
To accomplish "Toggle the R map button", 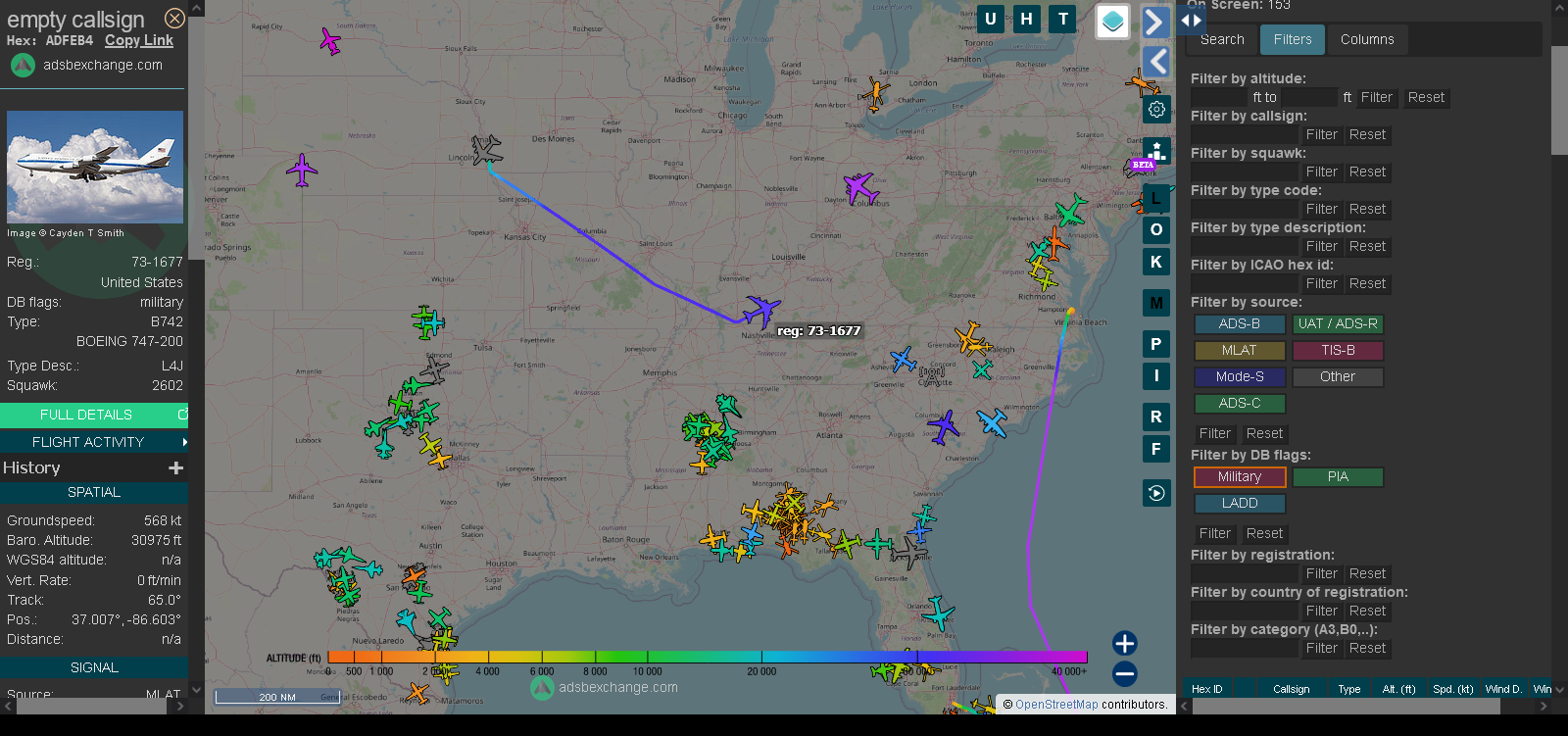I will [x=1156, y=417].
